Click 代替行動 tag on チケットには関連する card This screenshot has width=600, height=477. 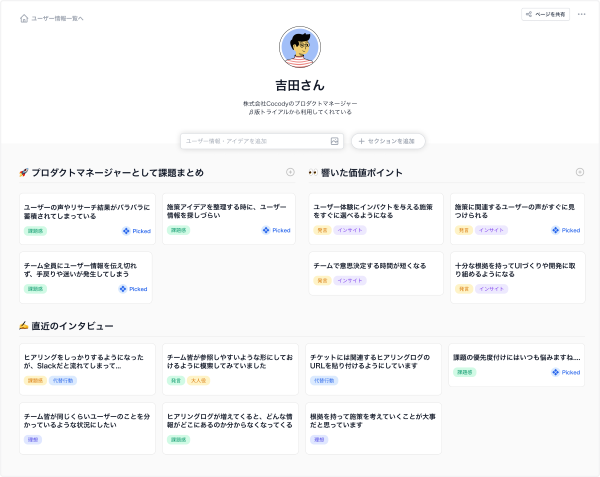click(324, 381)
